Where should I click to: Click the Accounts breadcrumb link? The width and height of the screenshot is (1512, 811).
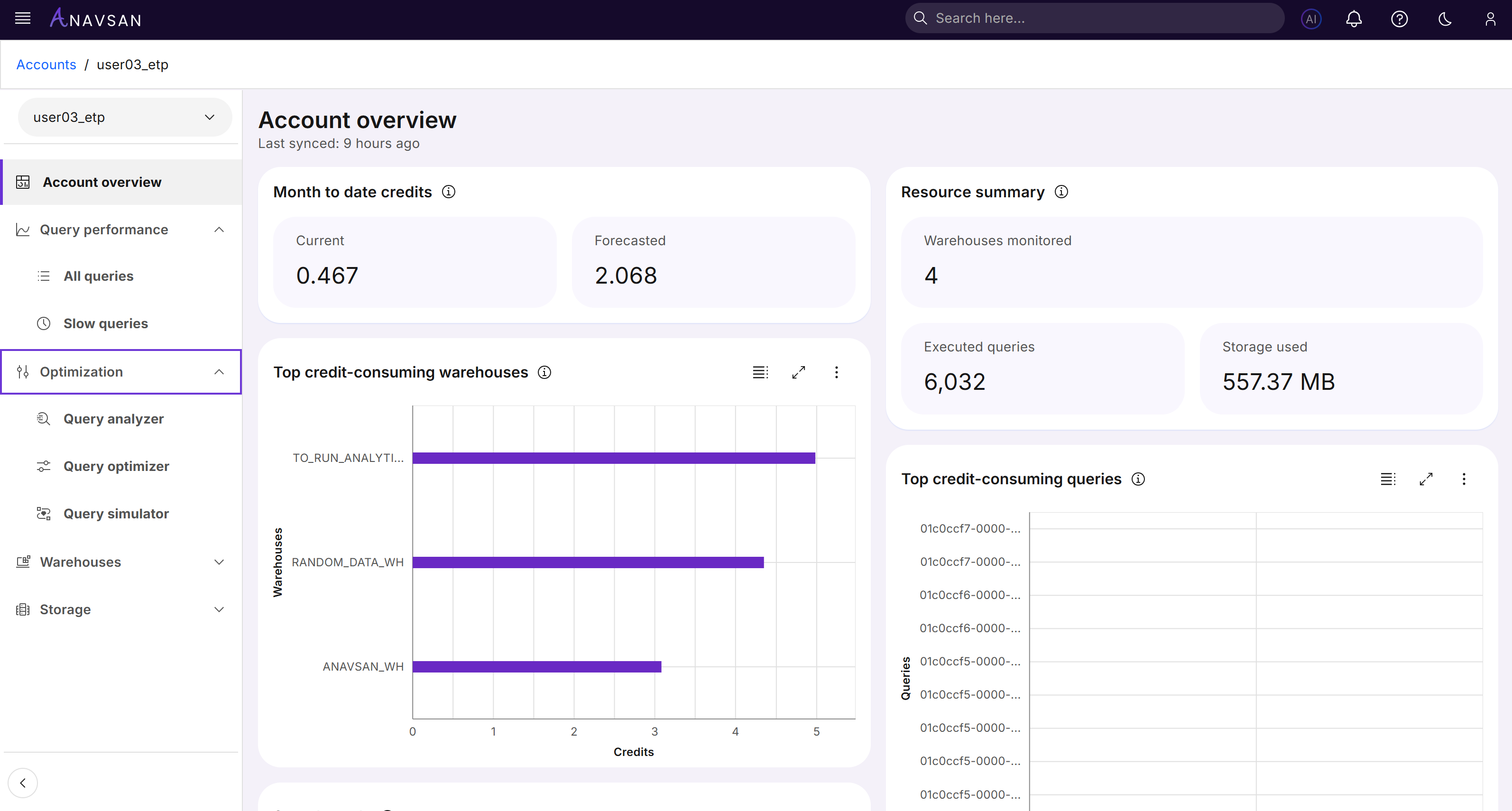pyautogui.click(x=46, y=65)
